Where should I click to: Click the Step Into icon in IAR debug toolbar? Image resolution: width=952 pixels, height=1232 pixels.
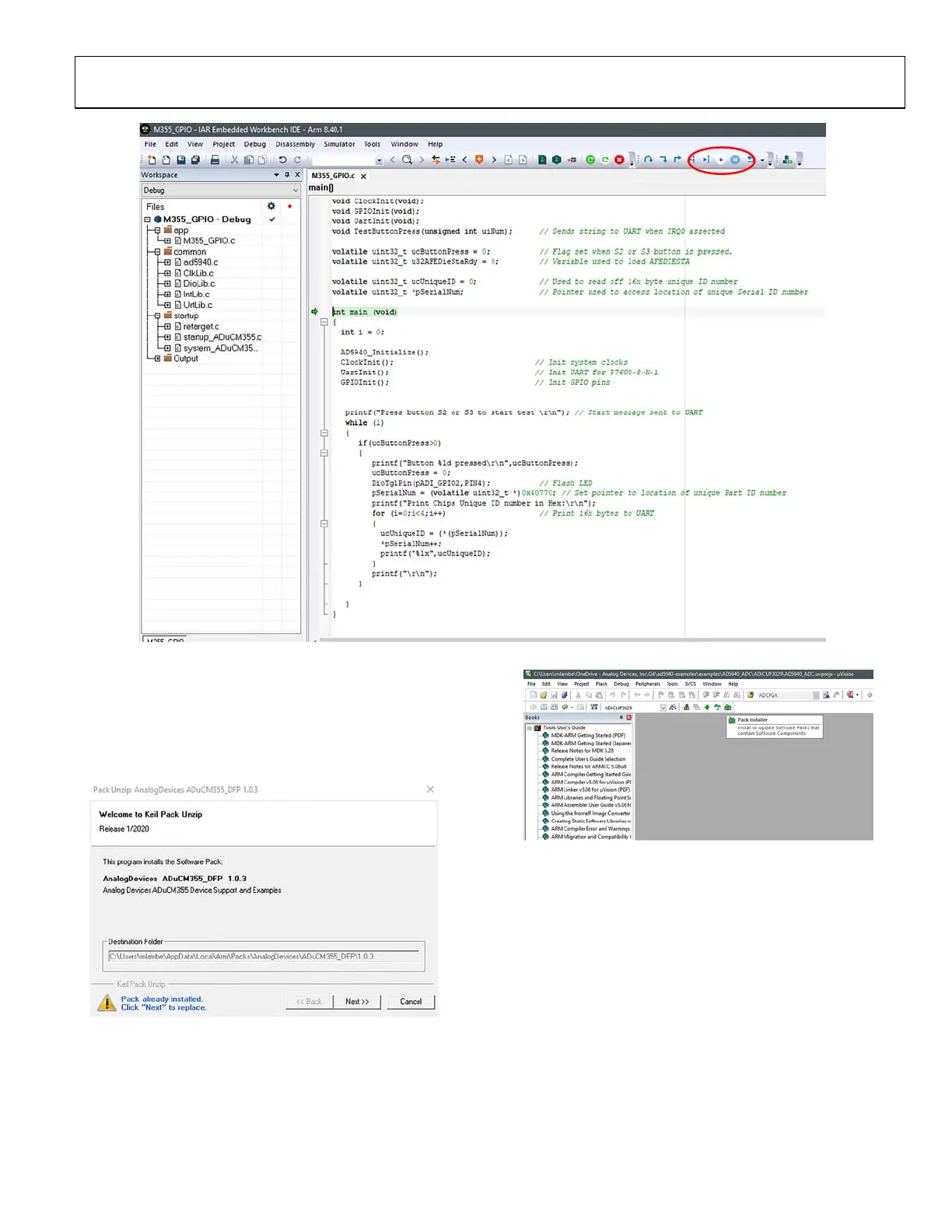click(663, 160)
